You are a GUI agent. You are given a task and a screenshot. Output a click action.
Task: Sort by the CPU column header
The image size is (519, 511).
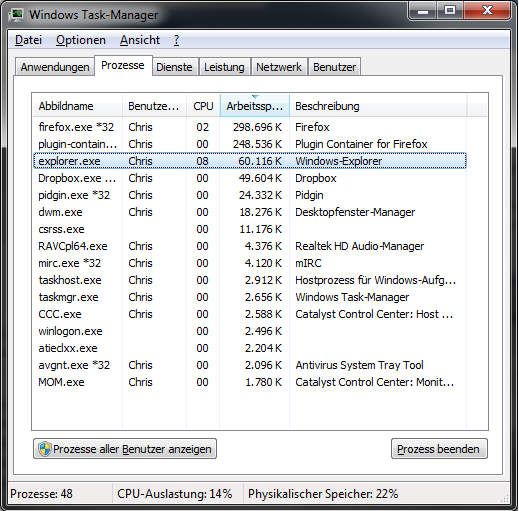(x=203, y=106)
